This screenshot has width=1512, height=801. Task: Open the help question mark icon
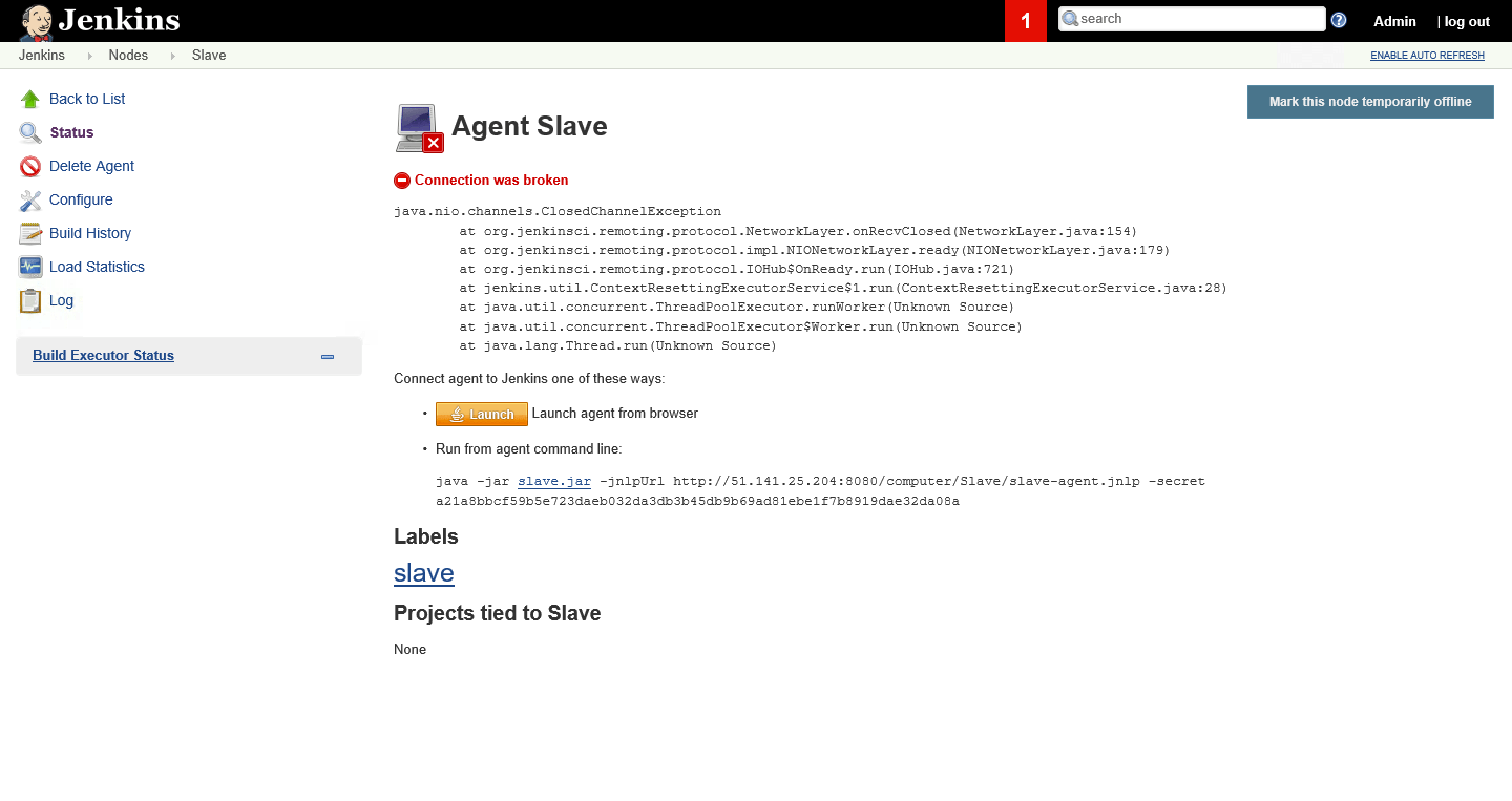point(1339,19)
